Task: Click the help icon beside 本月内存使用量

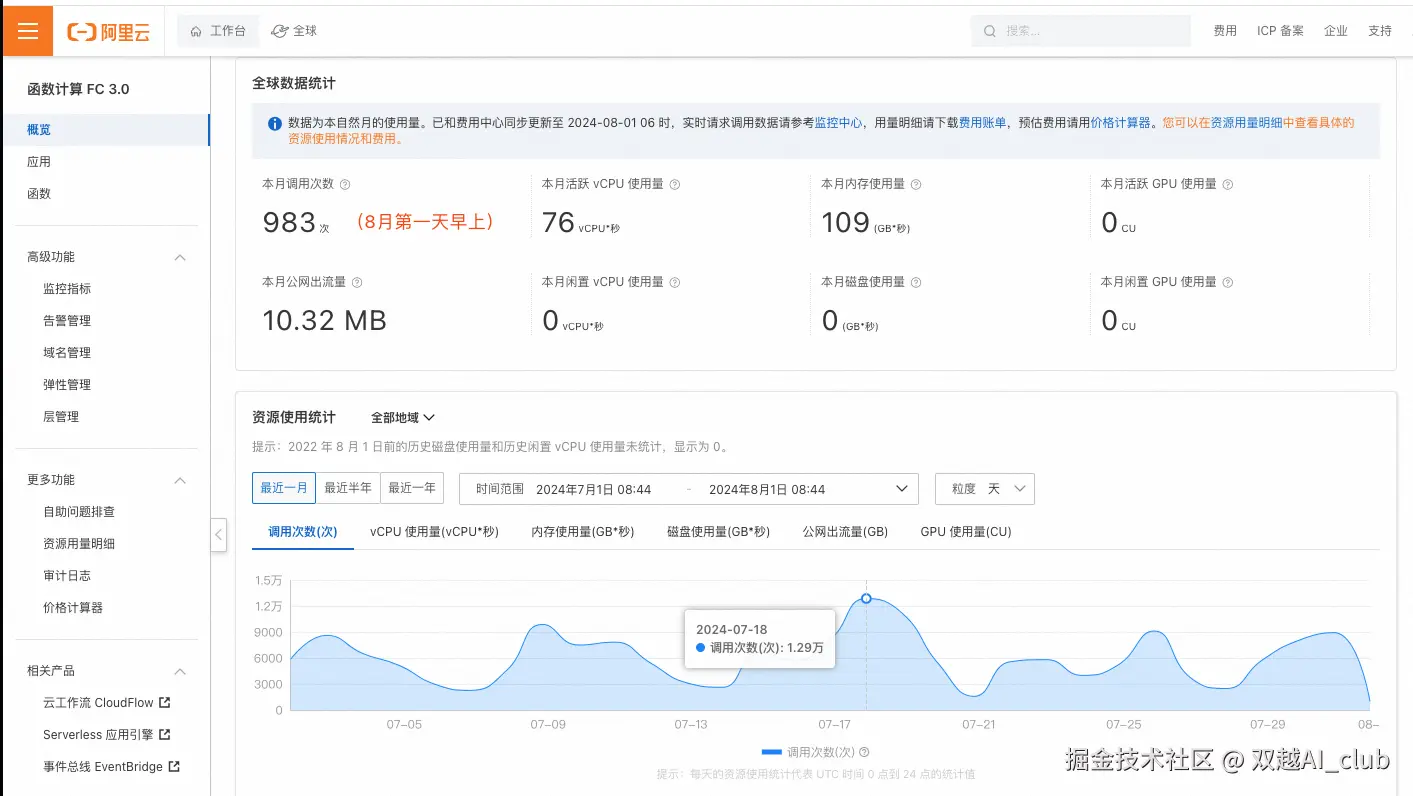Action: coord(916,185)
